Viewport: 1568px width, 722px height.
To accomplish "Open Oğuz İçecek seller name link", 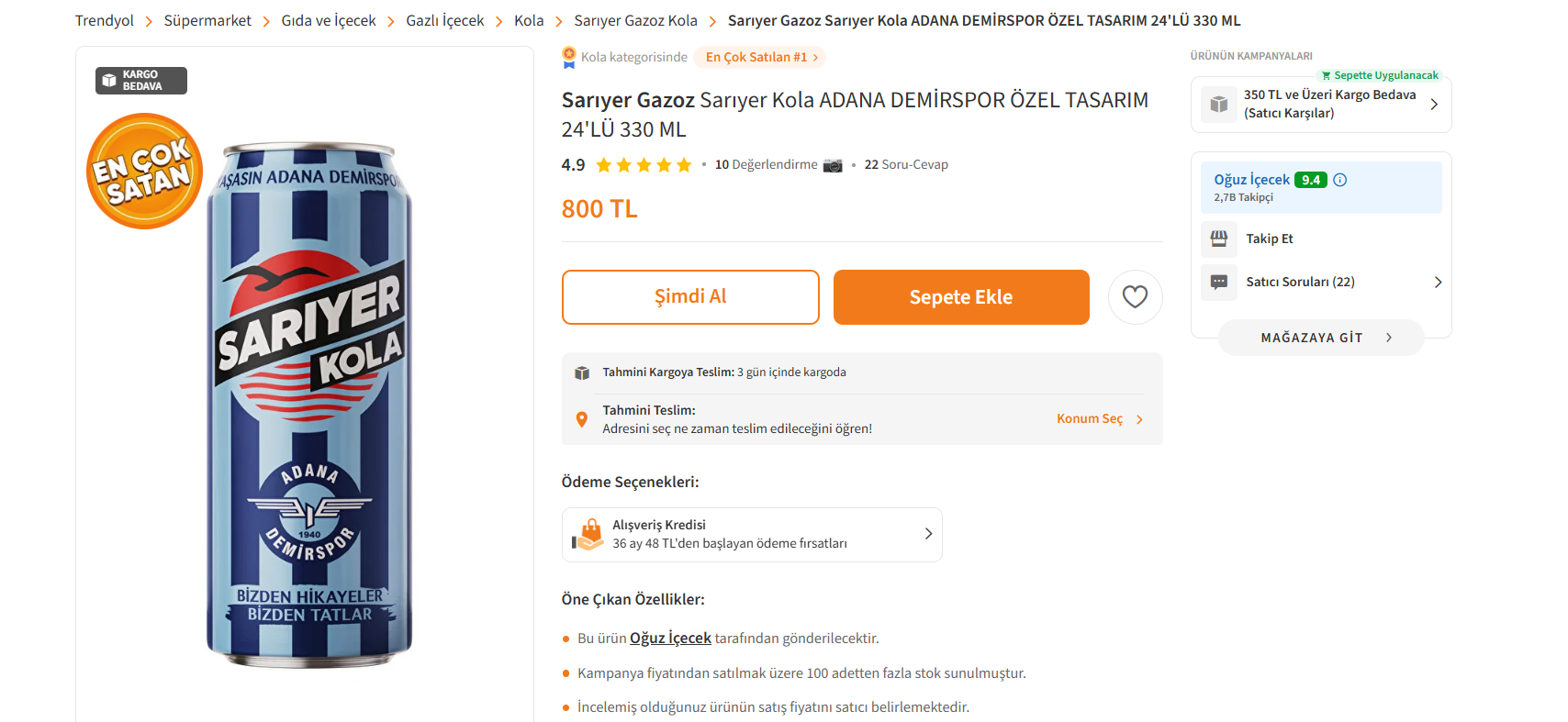I will coord(1251,180).
